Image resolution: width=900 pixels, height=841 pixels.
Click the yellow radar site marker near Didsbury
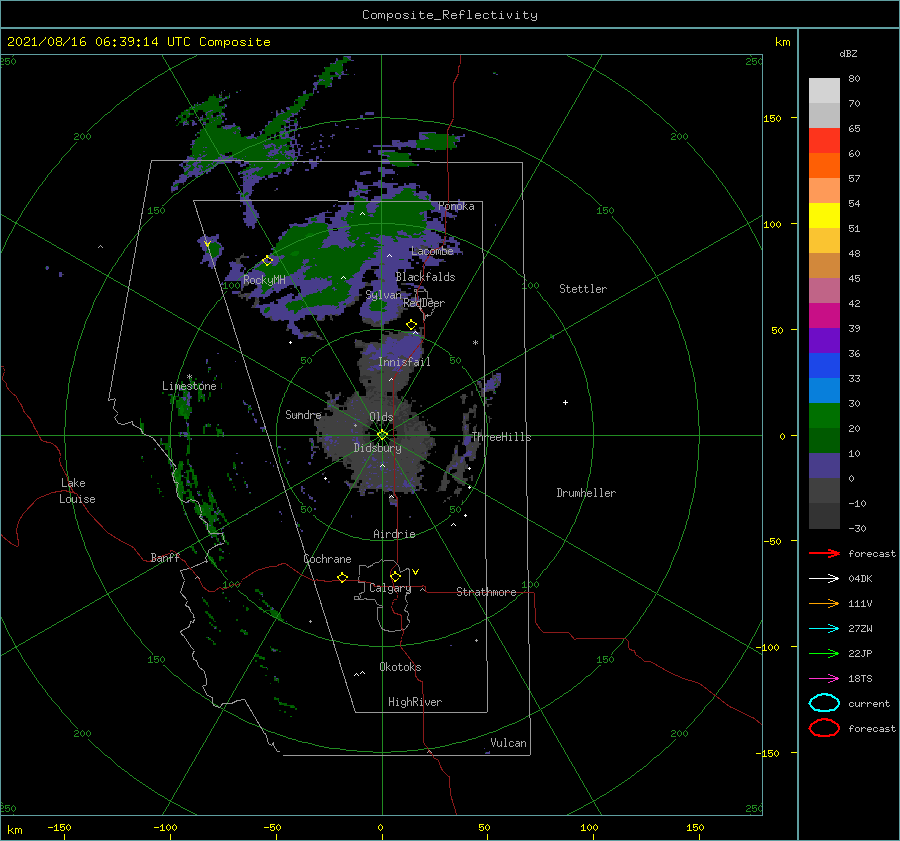pyautogui.click(x=382, y=435)
